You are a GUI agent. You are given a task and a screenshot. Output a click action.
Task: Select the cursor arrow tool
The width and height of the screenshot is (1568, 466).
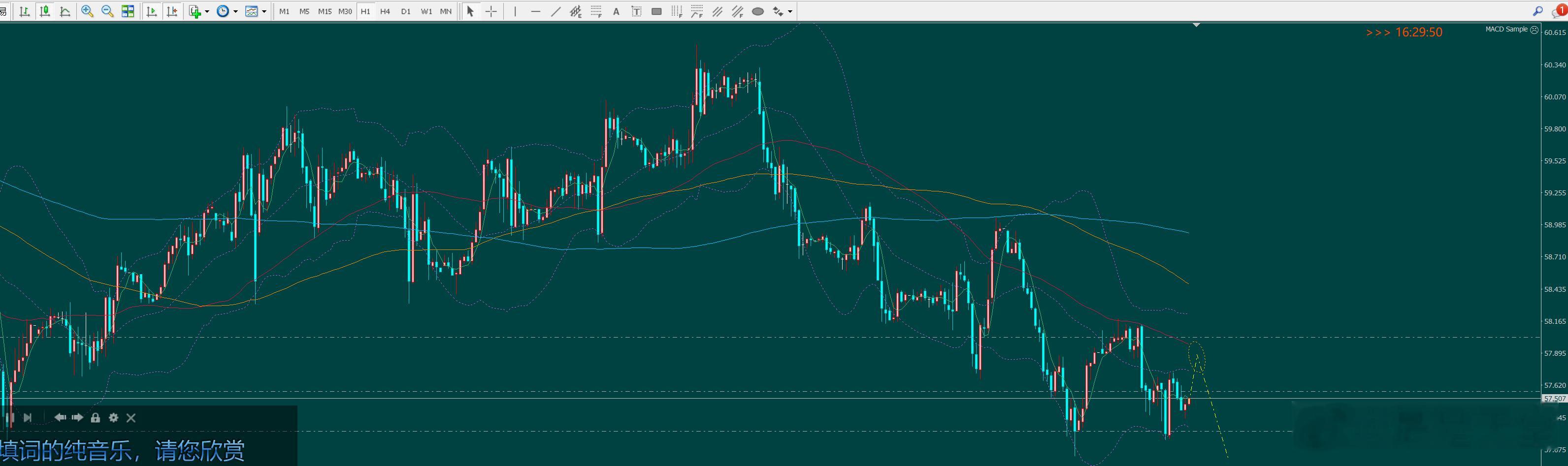(x=470, y=11)
